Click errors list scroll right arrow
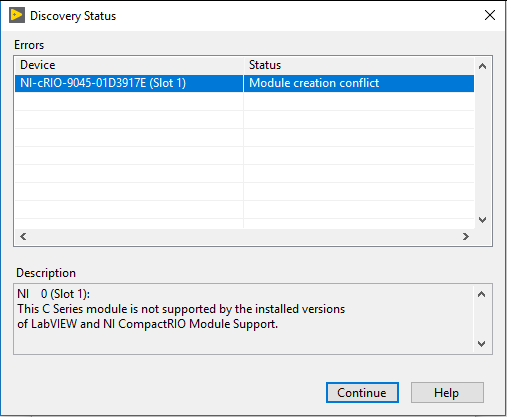The height and width of the screenshot is (417, 507). pos(466,237)
